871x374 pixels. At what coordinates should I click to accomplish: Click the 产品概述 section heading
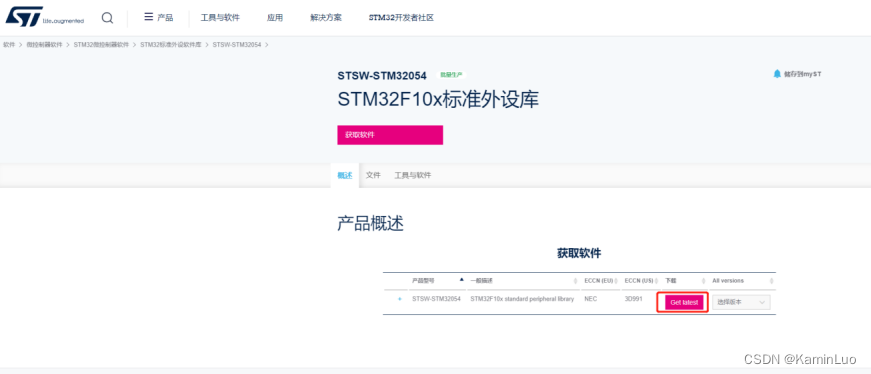[x=371, y=223]
